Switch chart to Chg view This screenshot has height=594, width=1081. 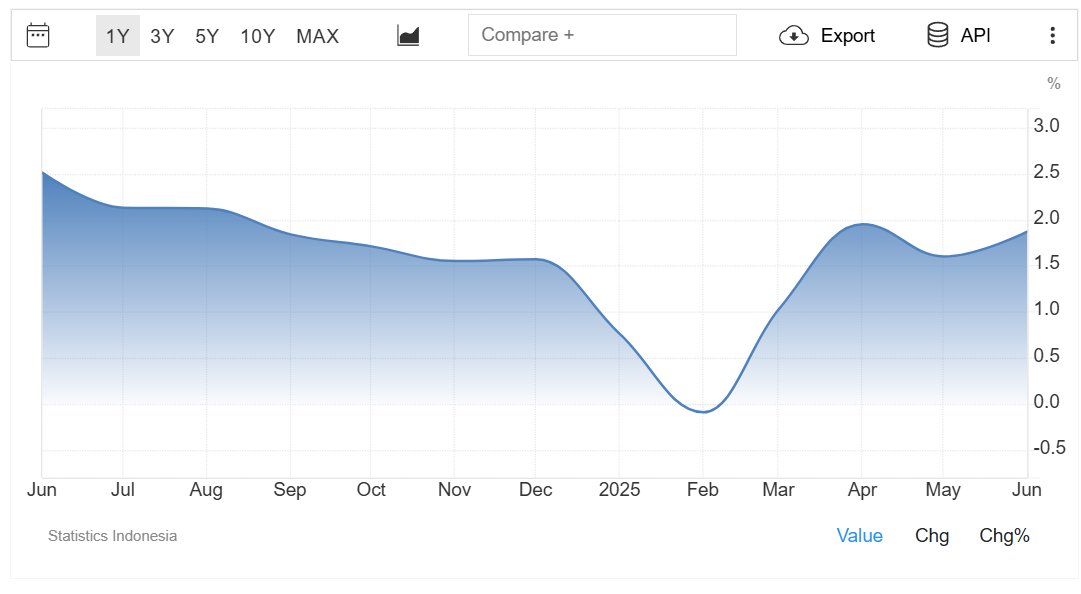932,536
